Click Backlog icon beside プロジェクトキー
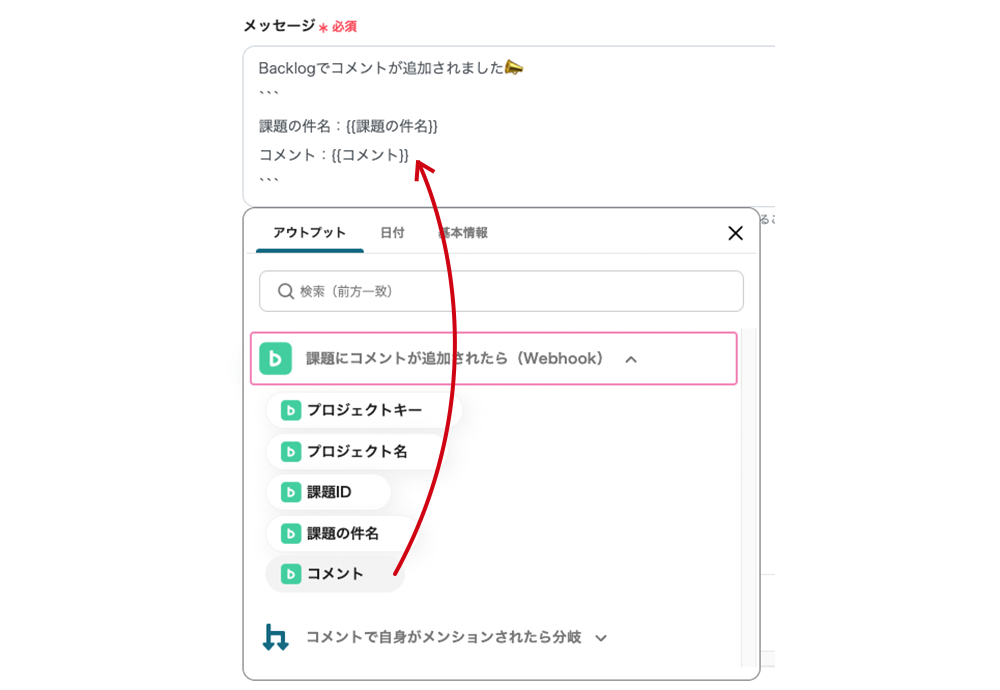This screenshot has width=1000, height=690. point(291,410)
